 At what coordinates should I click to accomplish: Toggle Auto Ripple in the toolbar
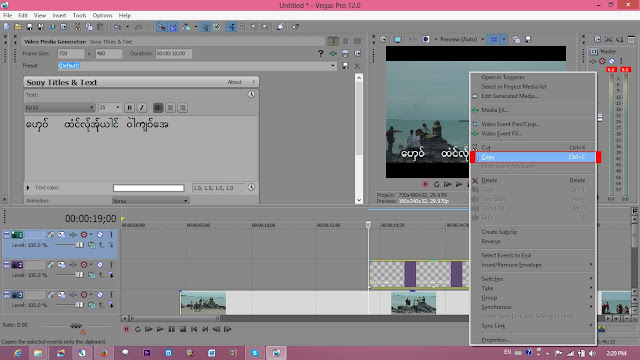point(186,27)
